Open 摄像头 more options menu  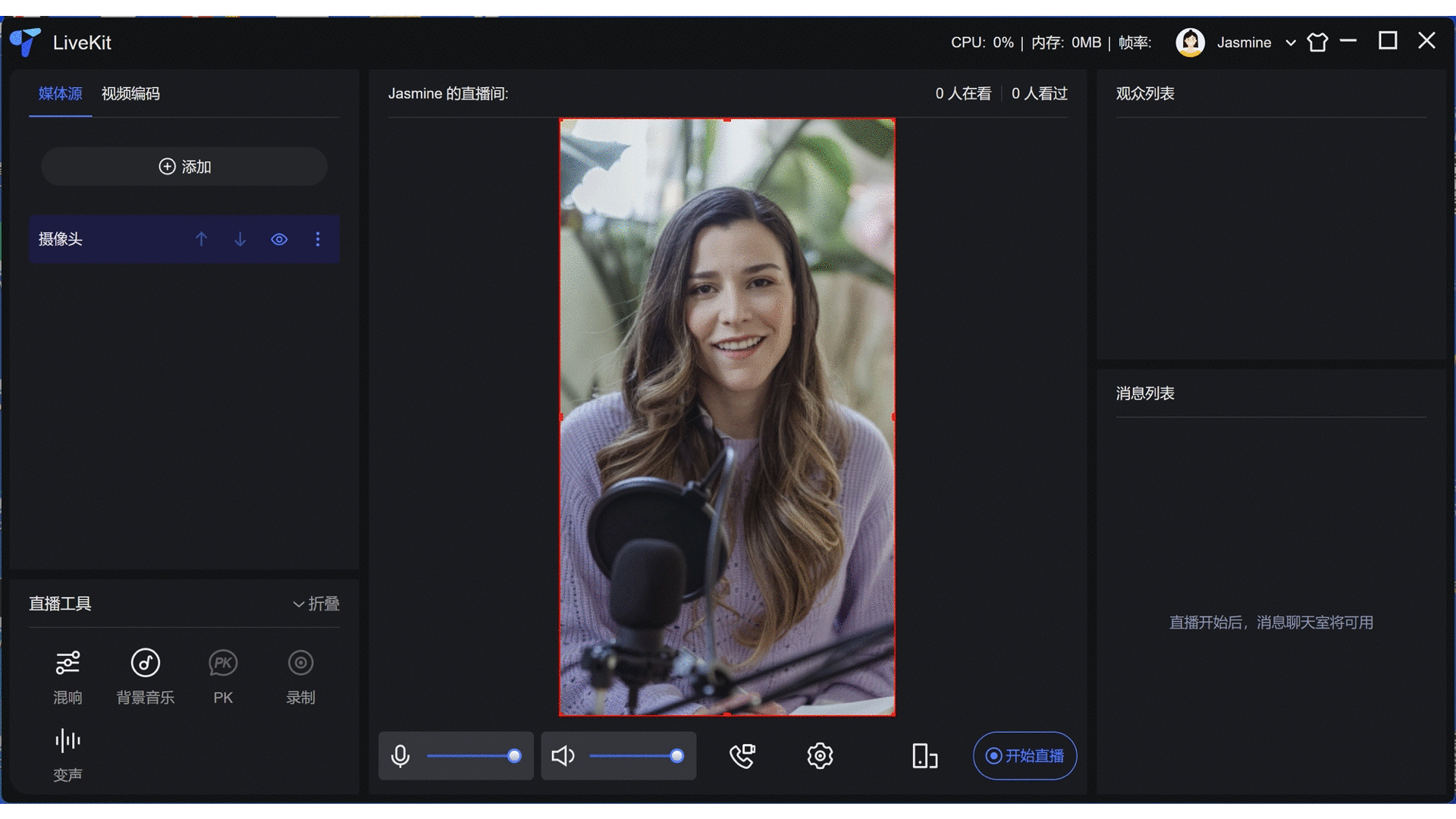[318, 240]
